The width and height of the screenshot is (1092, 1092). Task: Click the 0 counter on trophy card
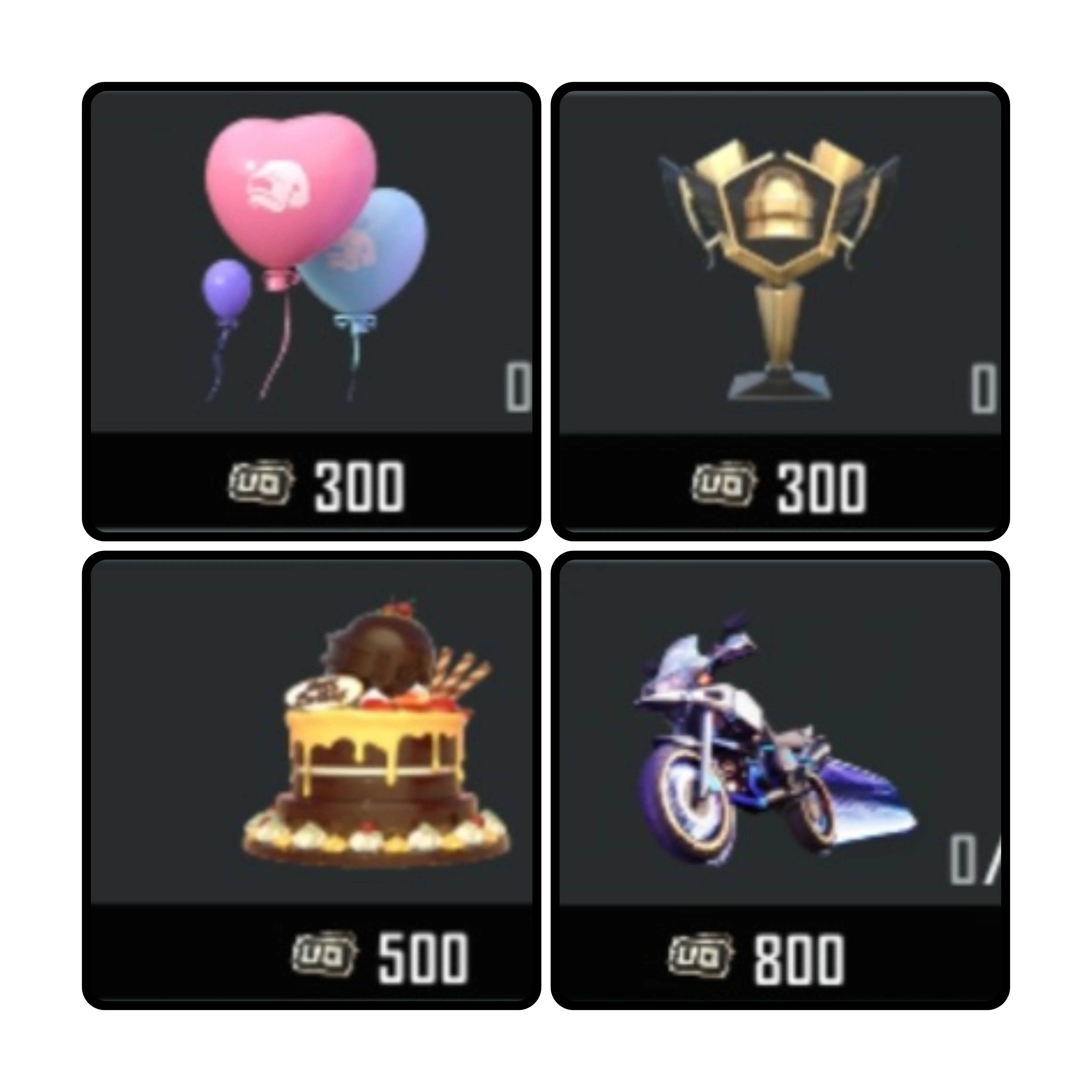983,388
